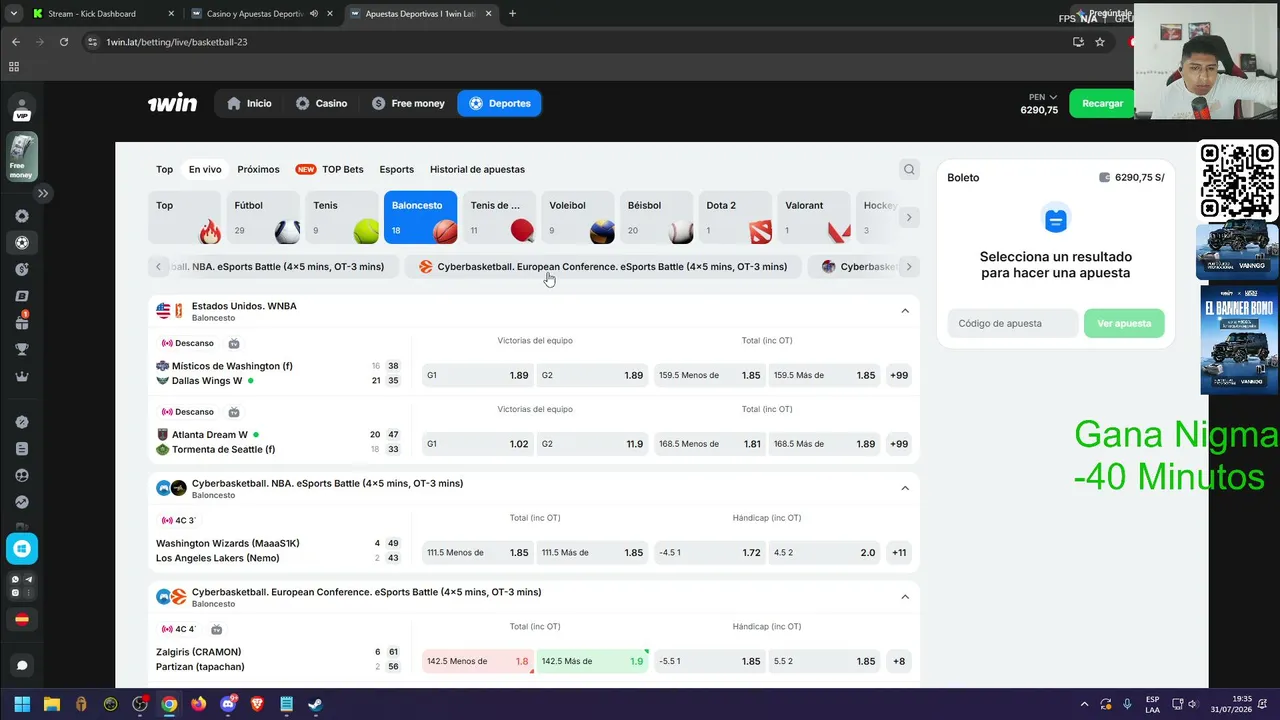This screenshot has height=720, width=1280.
Task: Select the Tenis de mesa sport tile
Action: coord(499,217)
